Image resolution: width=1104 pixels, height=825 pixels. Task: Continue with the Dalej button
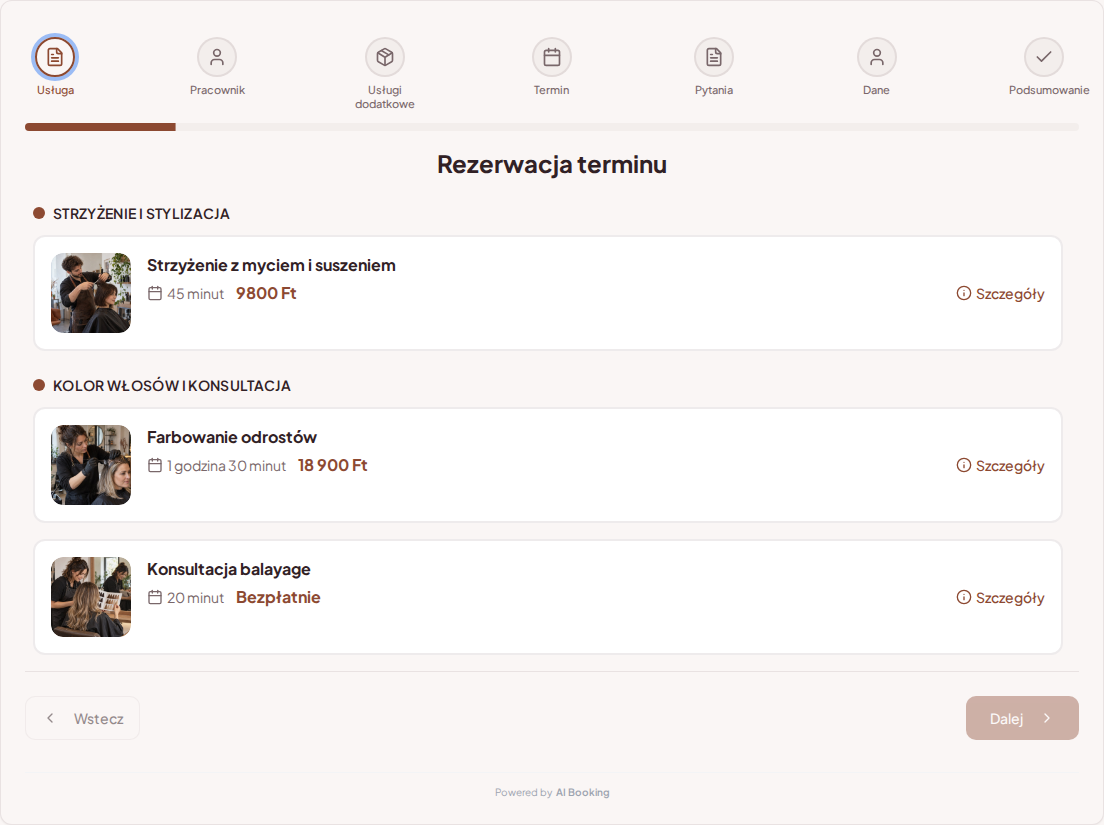(1022, 718)
